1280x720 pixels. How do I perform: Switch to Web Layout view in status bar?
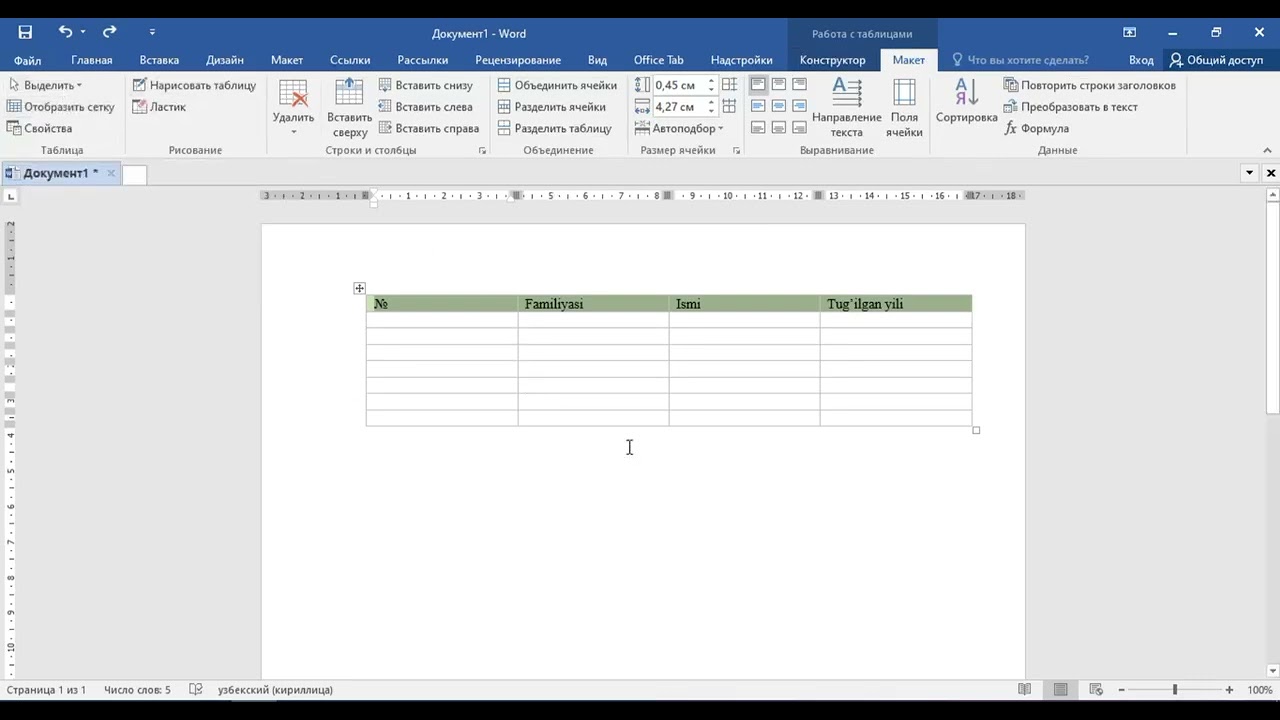coord(1096,690)
